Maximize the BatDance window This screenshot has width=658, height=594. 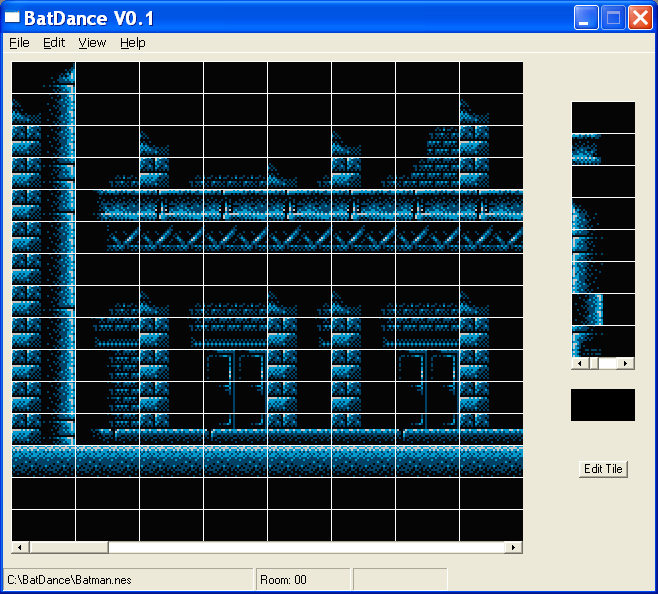coord(613,17)
